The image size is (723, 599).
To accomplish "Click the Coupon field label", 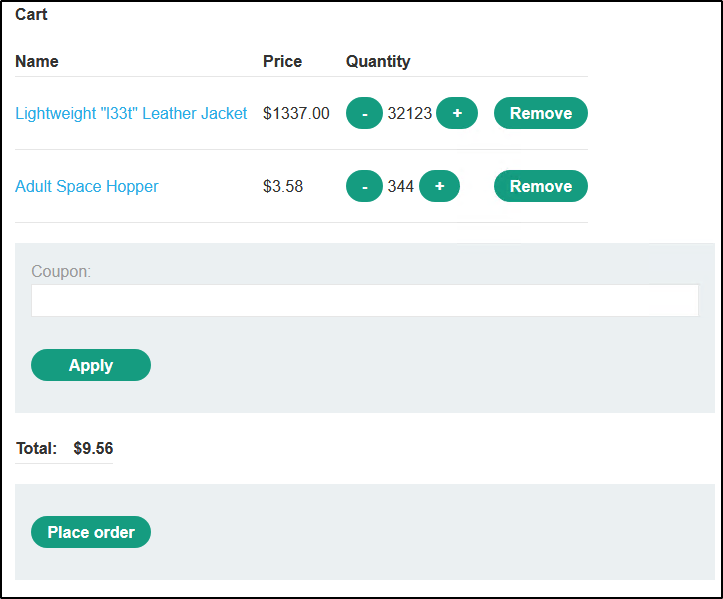I will 61,271.
